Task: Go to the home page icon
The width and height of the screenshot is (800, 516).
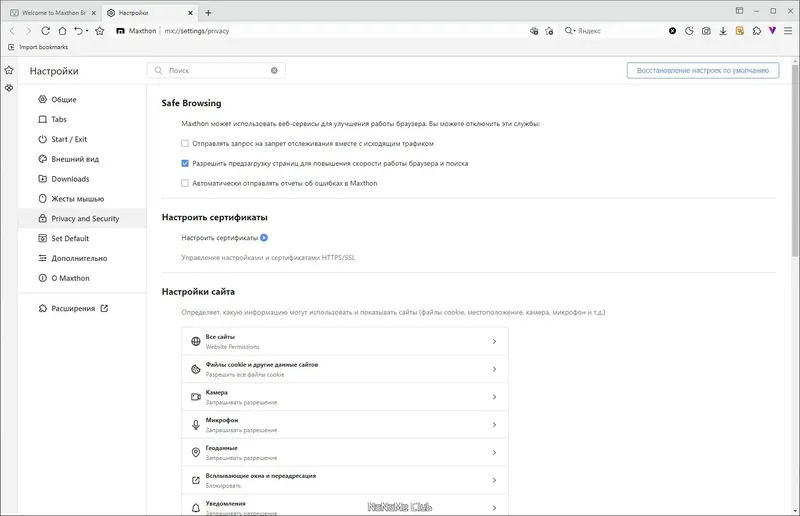Action: point(62,31)
